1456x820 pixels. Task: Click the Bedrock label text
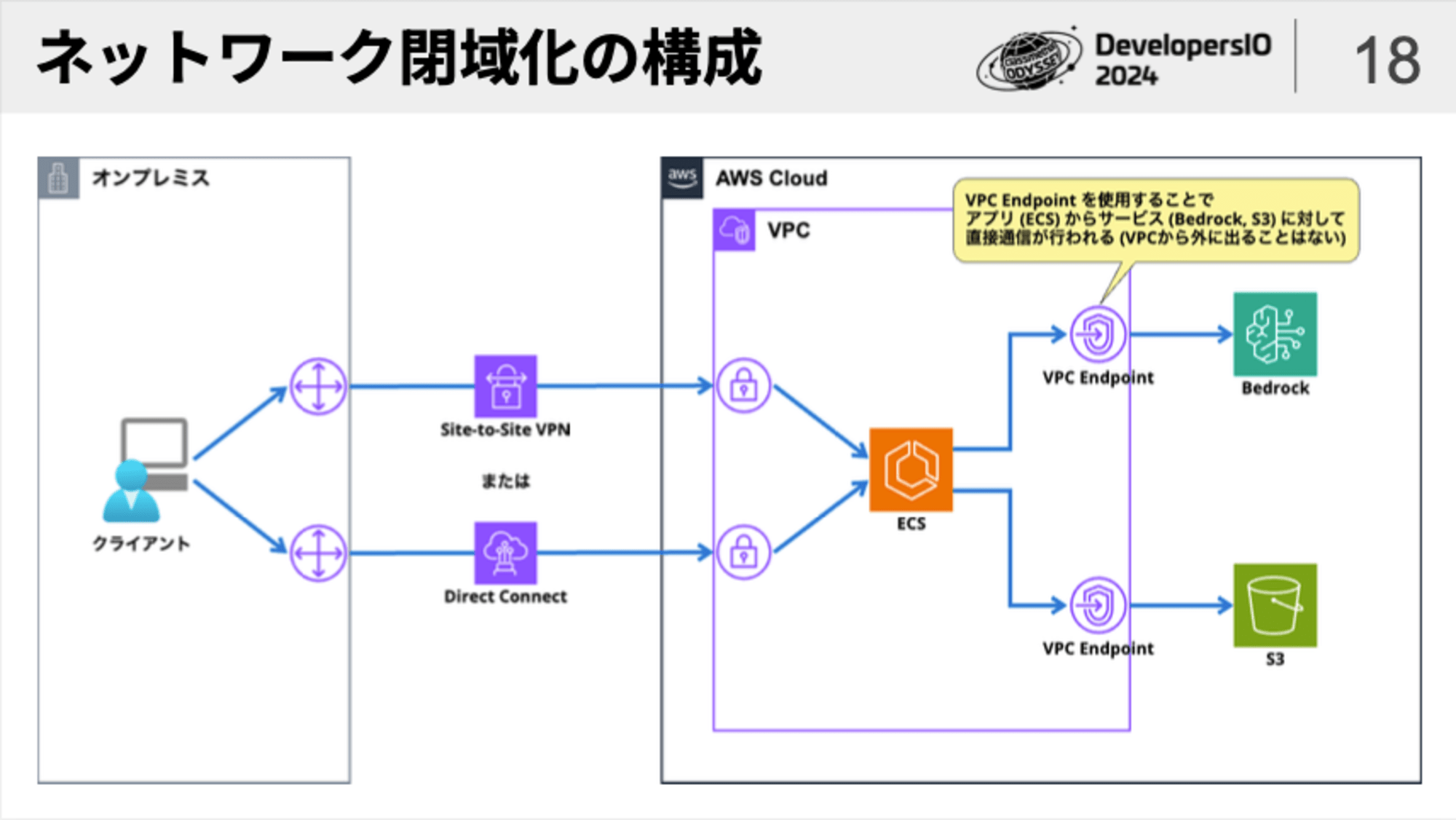1275,388
